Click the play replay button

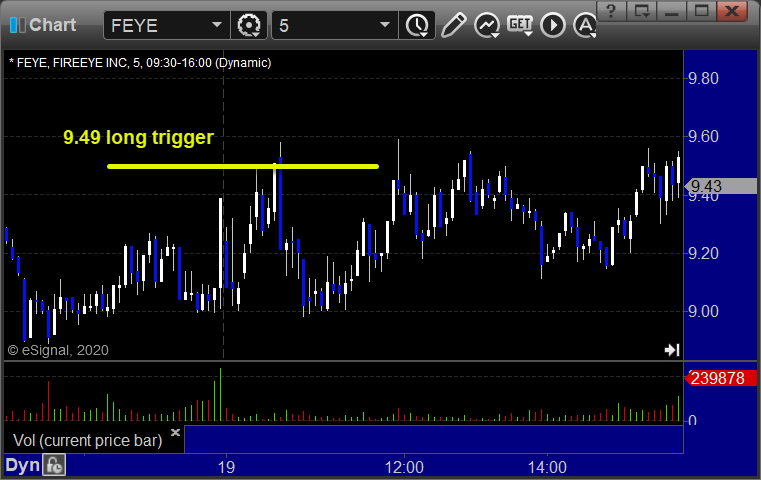553,25
